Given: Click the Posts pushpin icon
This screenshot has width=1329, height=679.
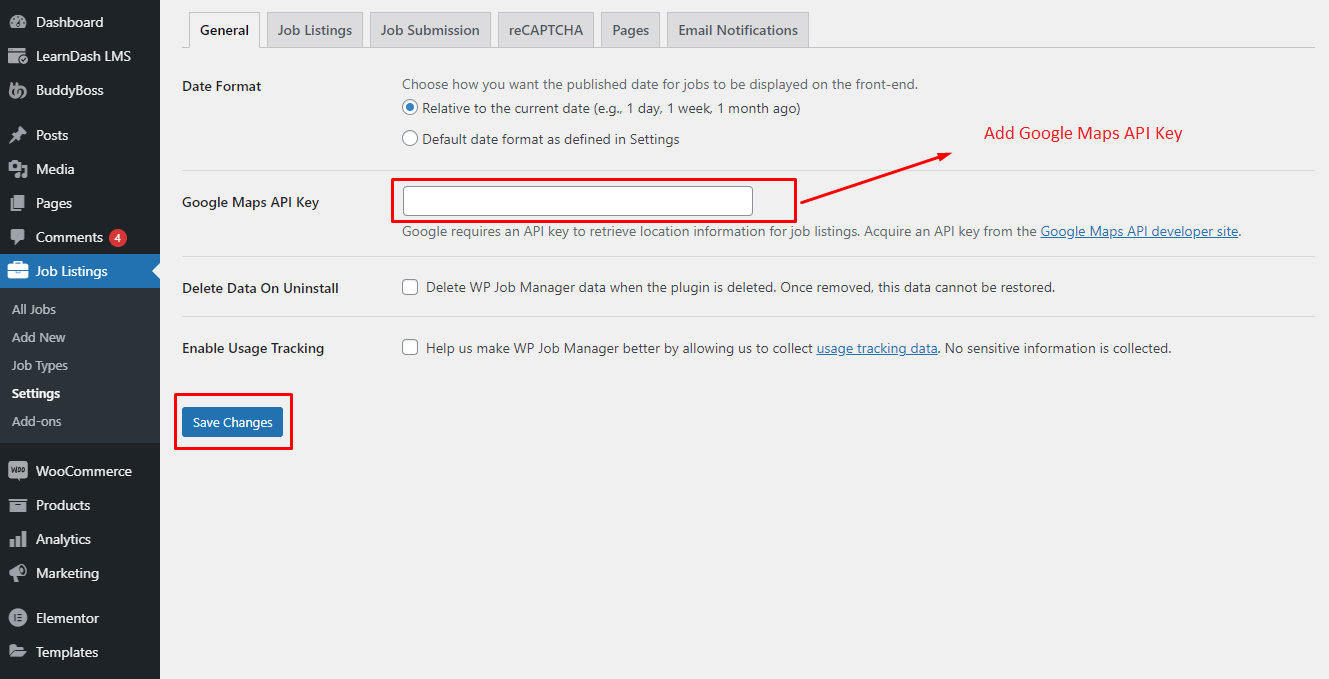Looking at the screenshot, I should point(18,135).
